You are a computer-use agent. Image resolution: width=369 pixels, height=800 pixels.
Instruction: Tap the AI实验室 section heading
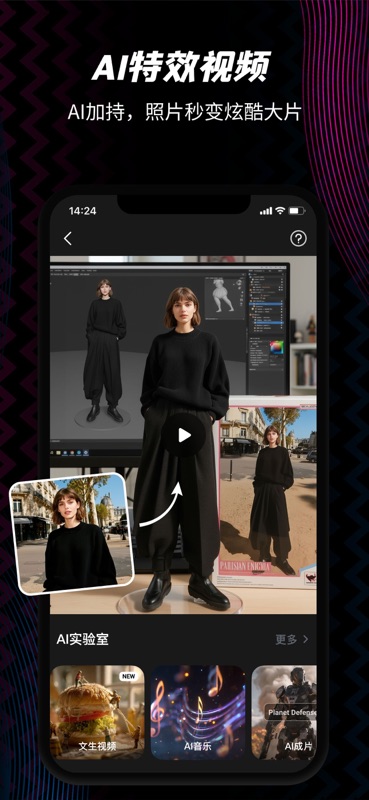[82, 639]
